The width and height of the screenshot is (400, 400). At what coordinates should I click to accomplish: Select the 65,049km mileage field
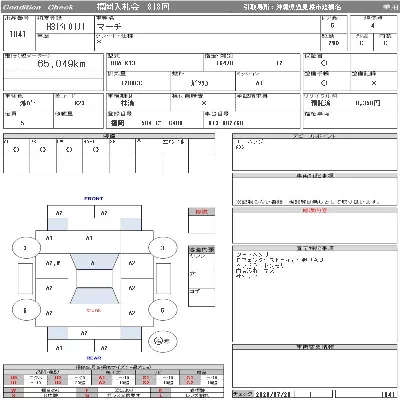click(x=53, y=66)
